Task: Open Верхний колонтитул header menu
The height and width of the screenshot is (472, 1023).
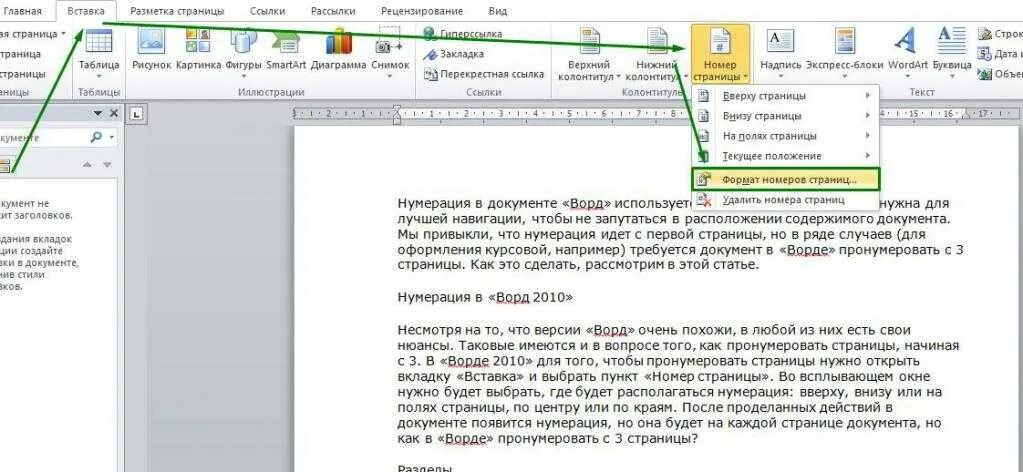Action: [x=590, y=55]
